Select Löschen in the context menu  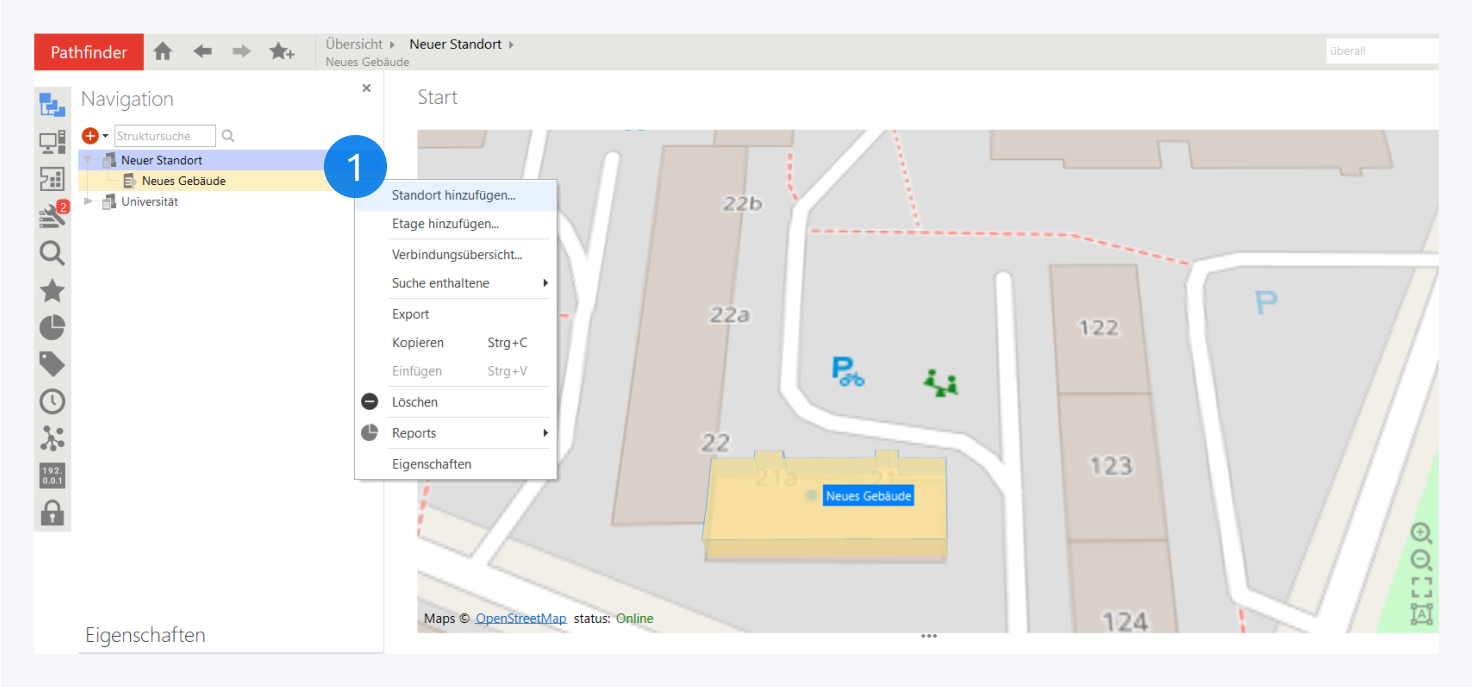coord(415,402)
